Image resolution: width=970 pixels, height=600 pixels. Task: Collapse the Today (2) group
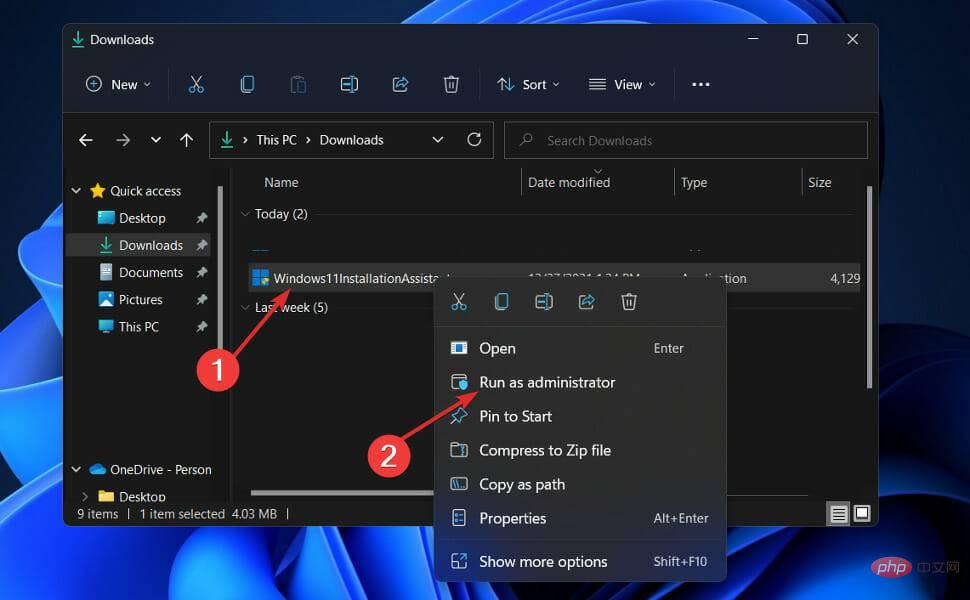(x=245, y=214)
